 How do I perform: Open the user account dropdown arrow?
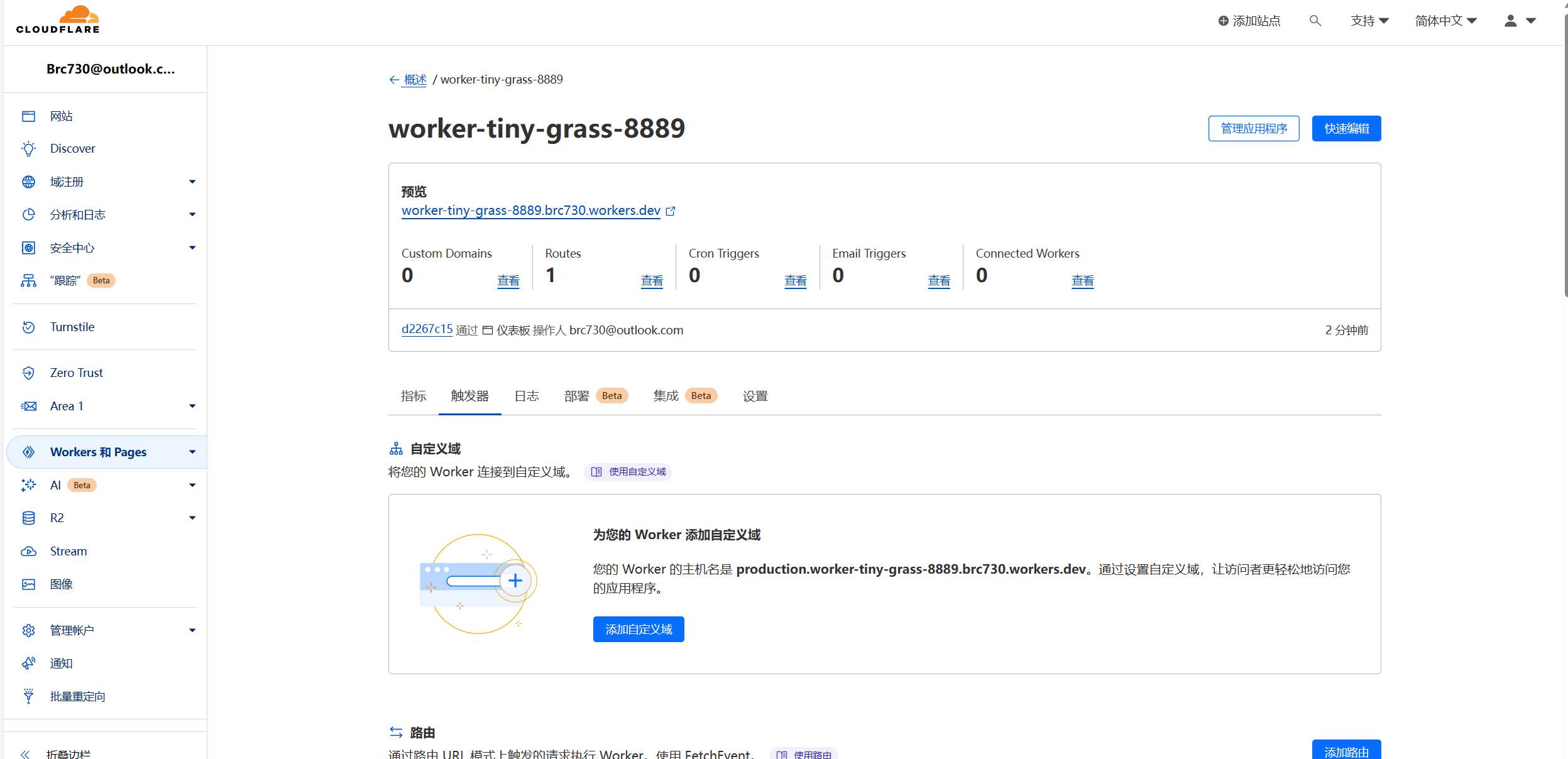click(x=1531, y=21)
